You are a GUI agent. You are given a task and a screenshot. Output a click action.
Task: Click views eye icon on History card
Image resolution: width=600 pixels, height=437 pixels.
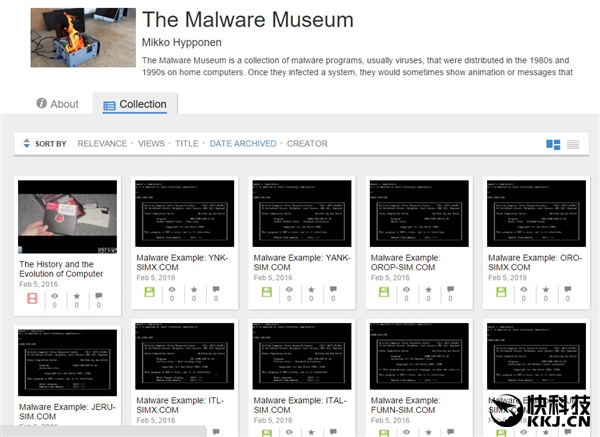(55, 296)
